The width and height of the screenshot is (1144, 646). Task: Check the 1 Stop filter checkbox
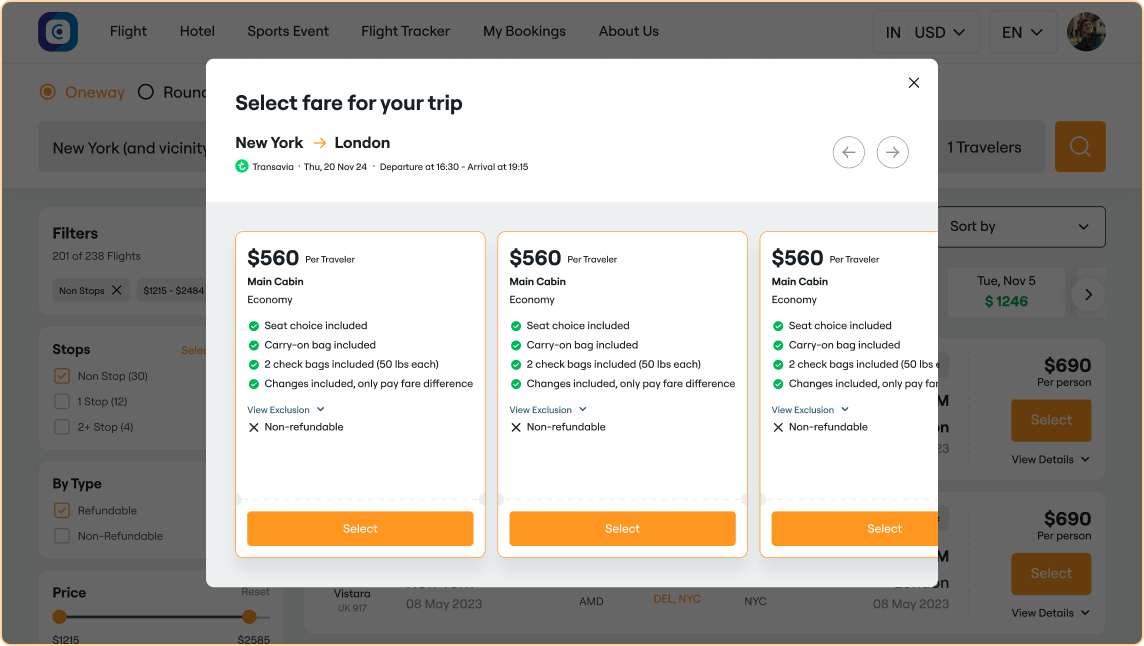point(62,401)
